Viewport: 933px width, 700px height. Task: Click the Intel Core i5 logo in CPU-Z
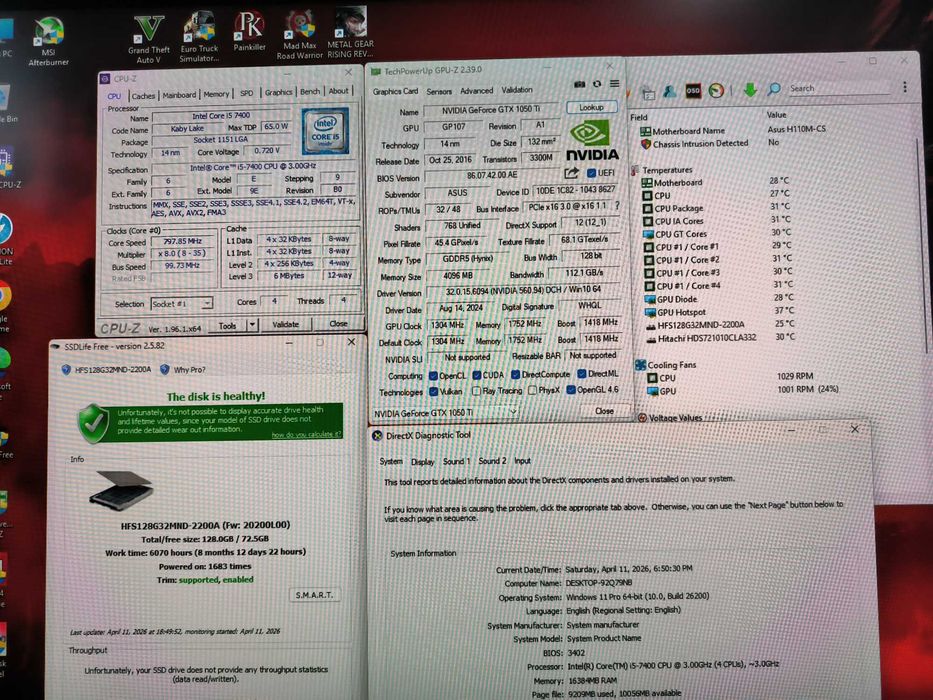click(325, 131)
